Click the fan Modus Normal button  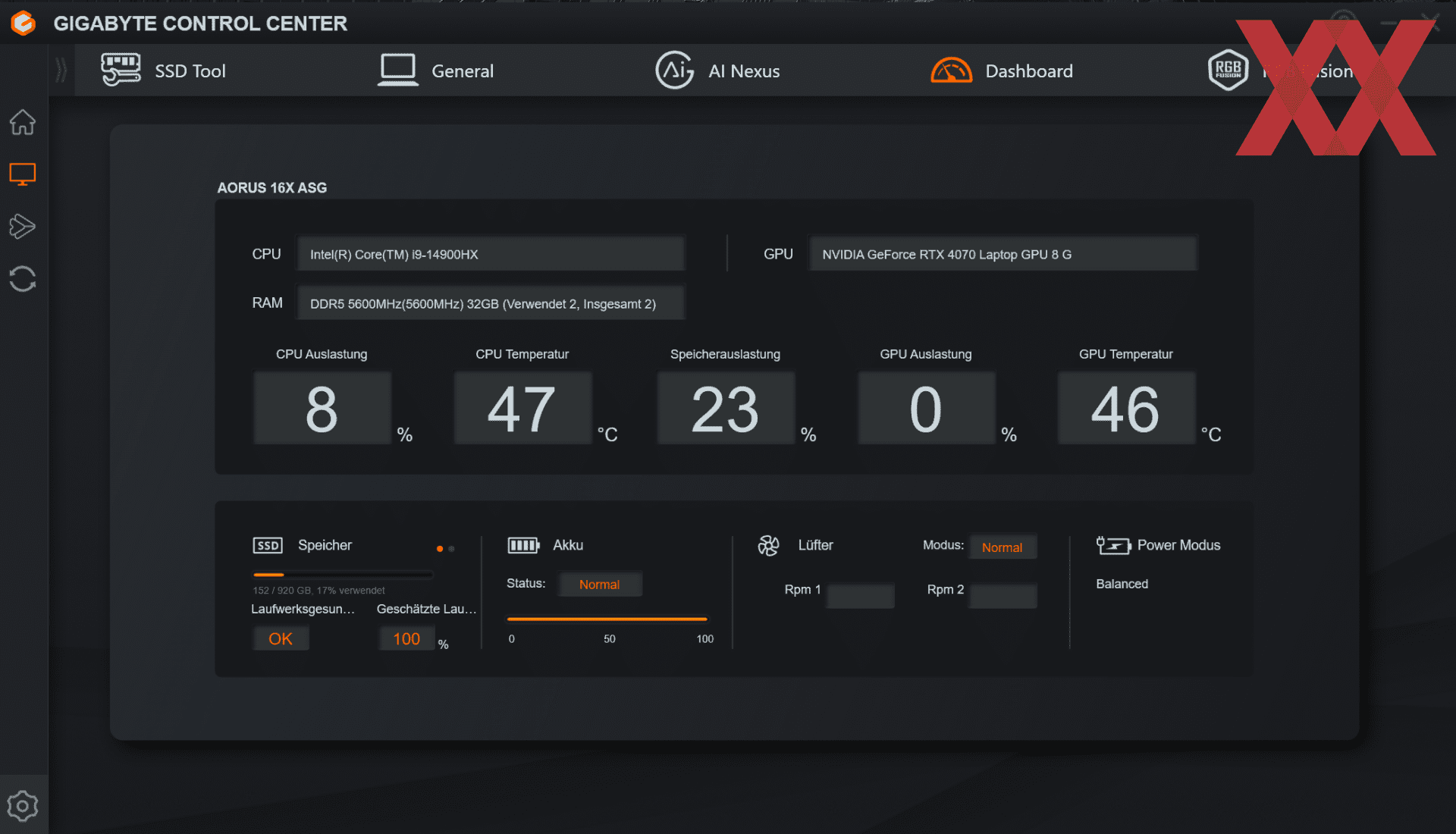pyautogui.click(x=1002, y=547)
